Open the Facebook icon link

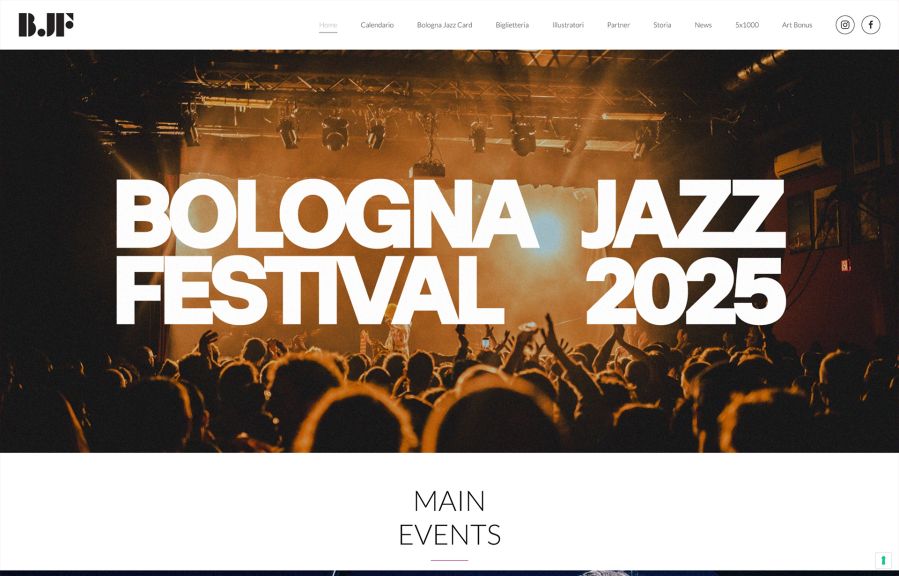coord(870,25)
